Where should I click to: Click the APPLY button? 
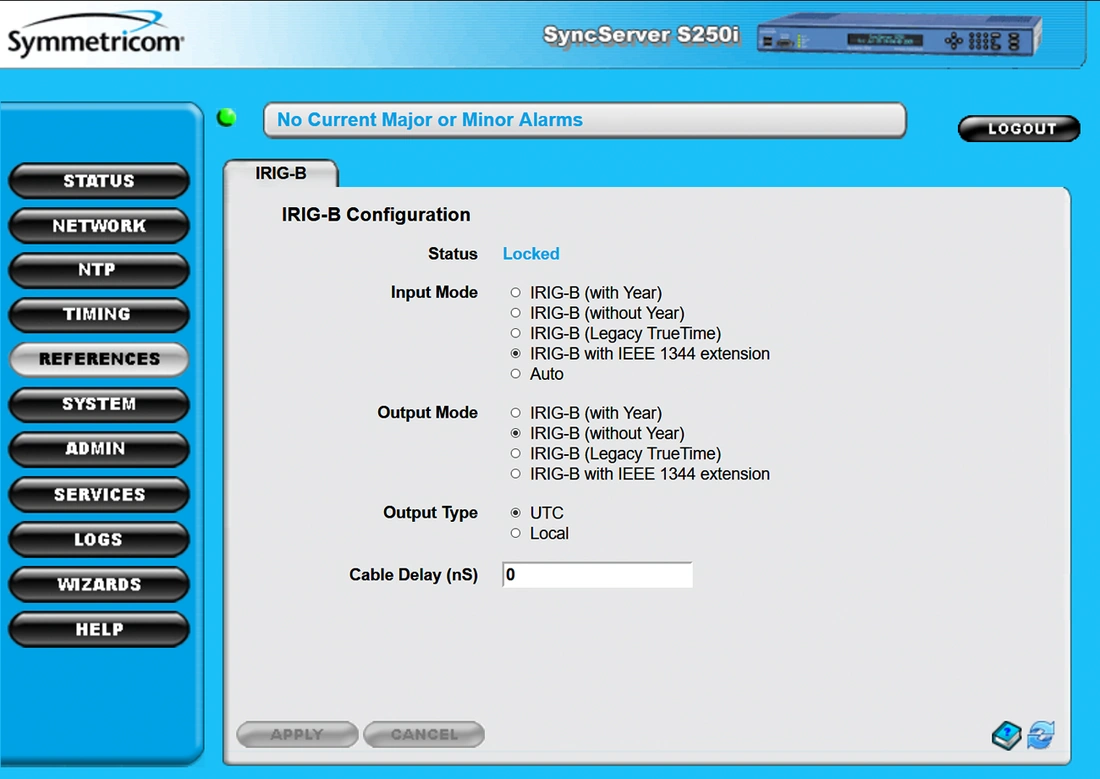coord(297,734)
